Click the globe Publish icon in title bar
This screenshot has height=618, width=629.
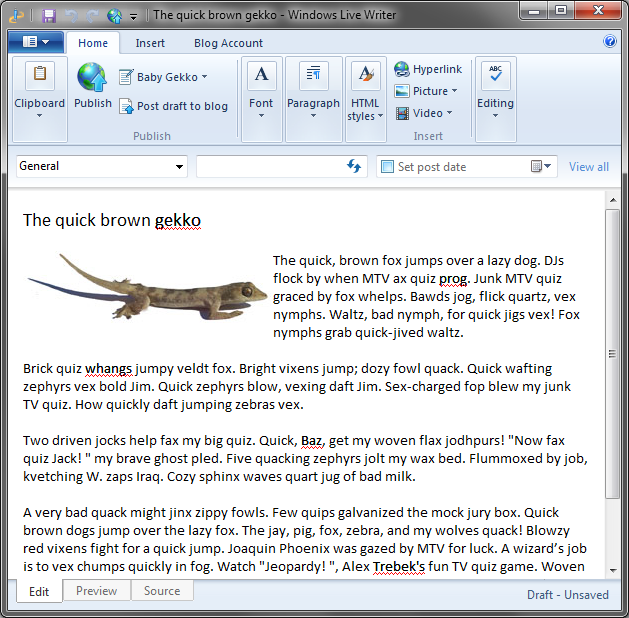click(115, 16)
